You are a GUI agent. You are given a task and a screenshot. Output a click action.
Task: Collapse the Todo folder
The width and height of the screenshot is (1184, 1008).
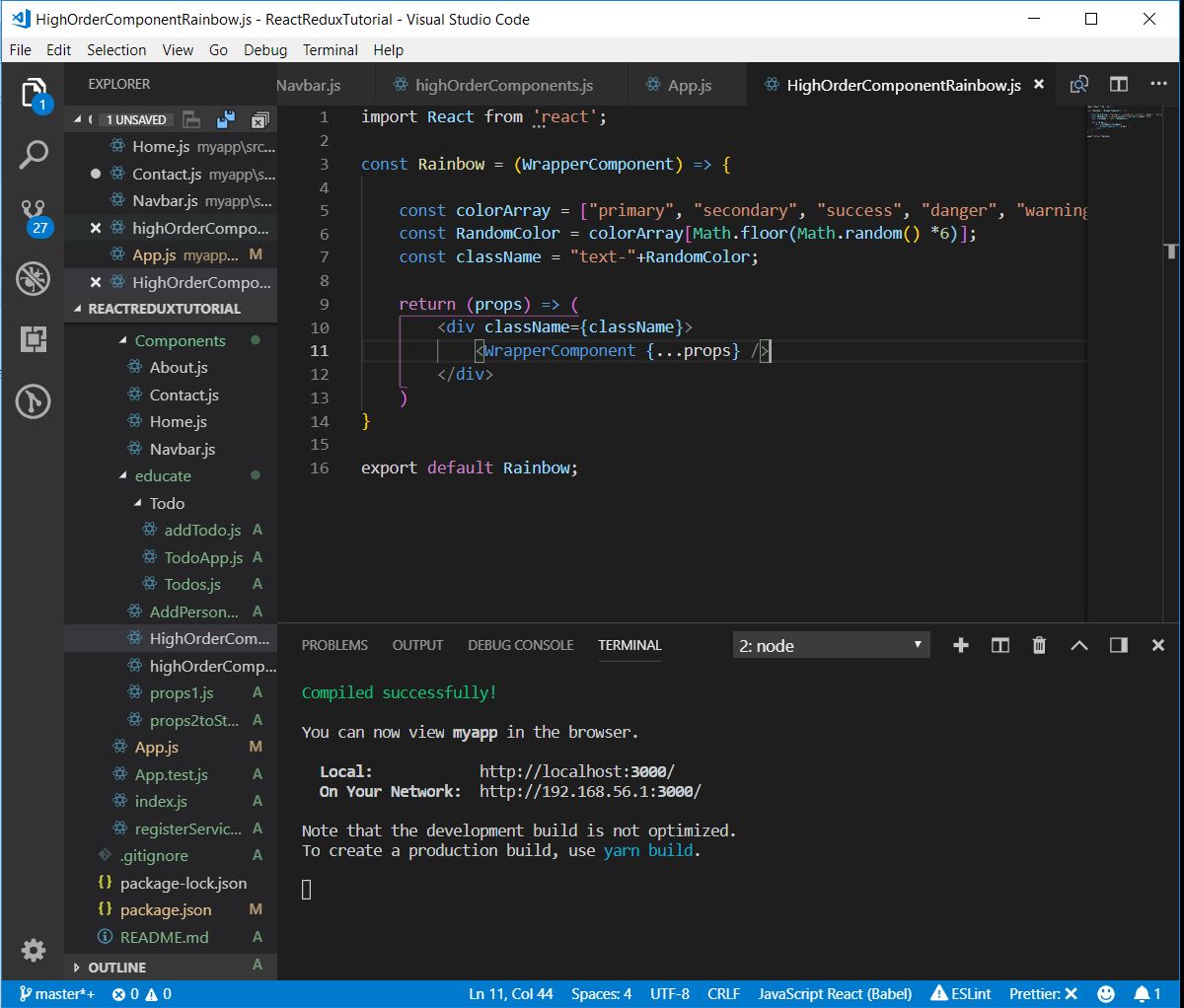pos(138,503)
